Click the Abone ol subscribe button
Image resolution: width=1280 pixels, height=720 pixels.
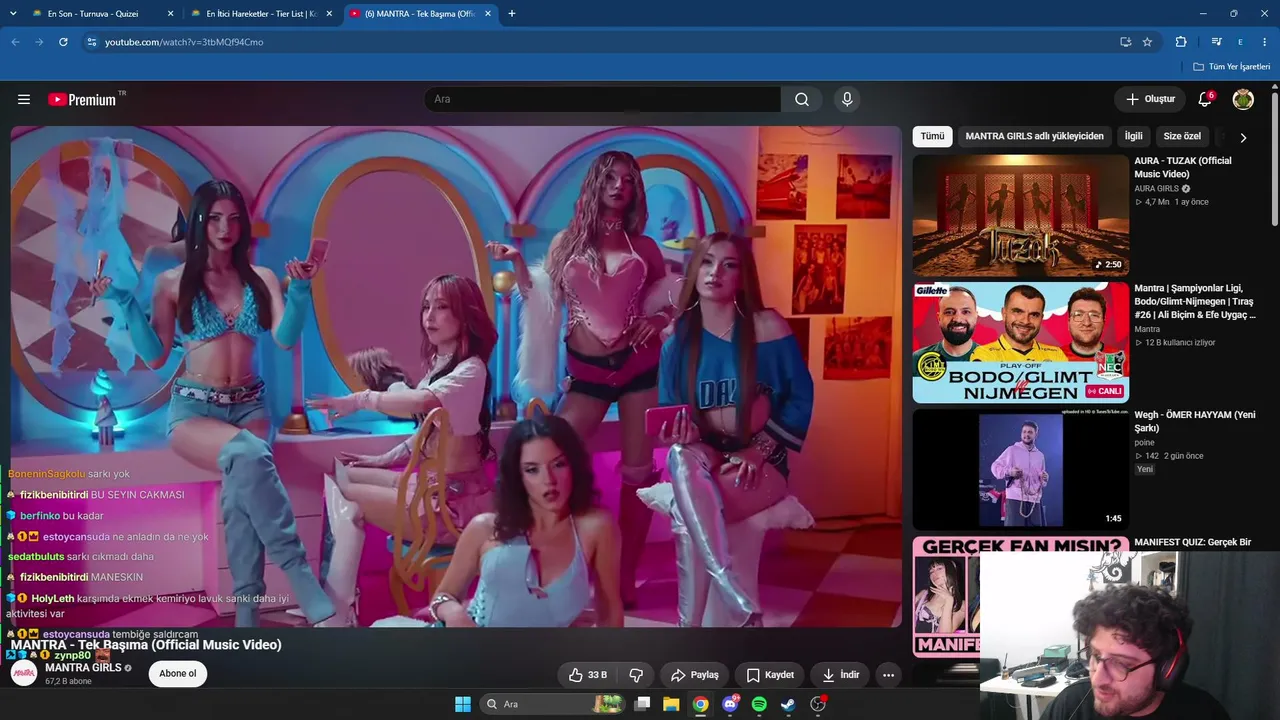178,673
